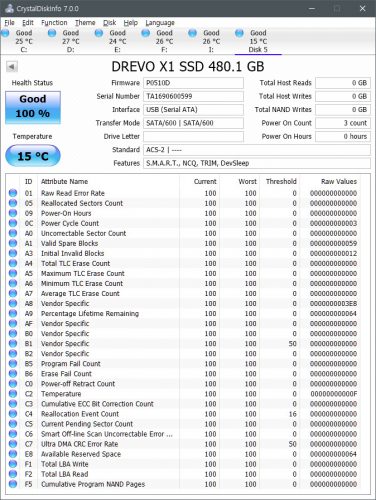Open the Language menu
The image size is (376, 500).
(160, 23)
